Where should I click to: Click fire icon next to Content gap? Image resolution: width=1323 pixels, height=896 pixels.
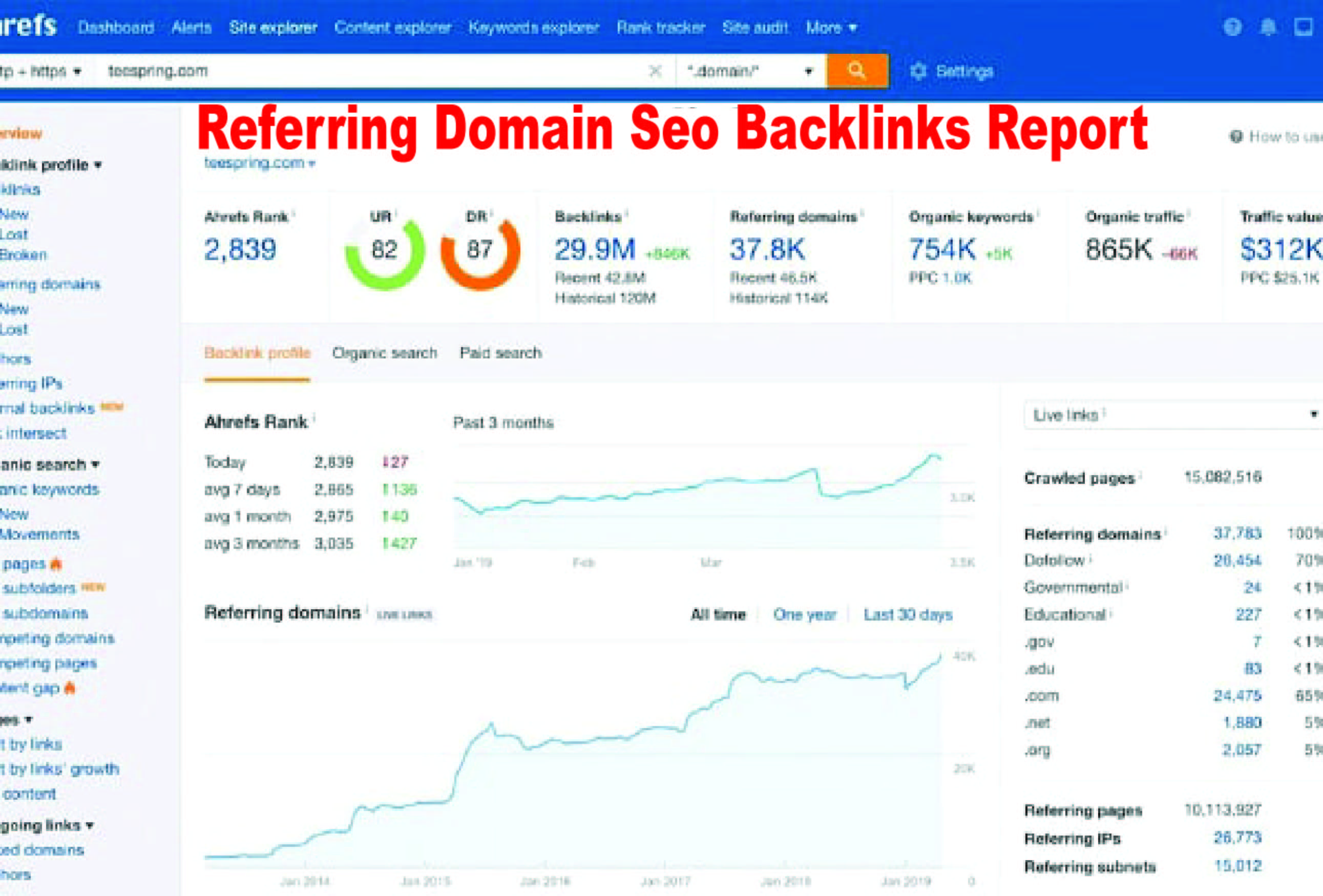(x=70, y=688)
